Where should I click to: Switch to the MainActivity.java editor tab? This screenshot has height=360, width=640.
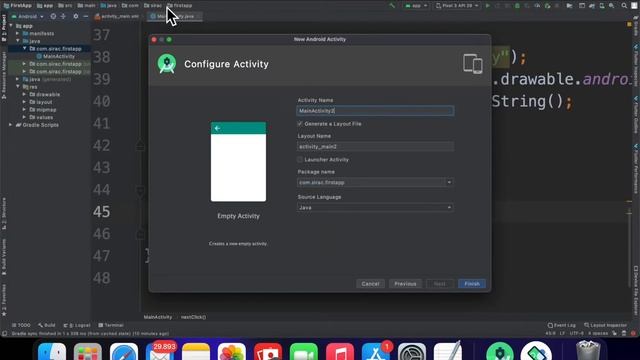click(x=176, y=16)
